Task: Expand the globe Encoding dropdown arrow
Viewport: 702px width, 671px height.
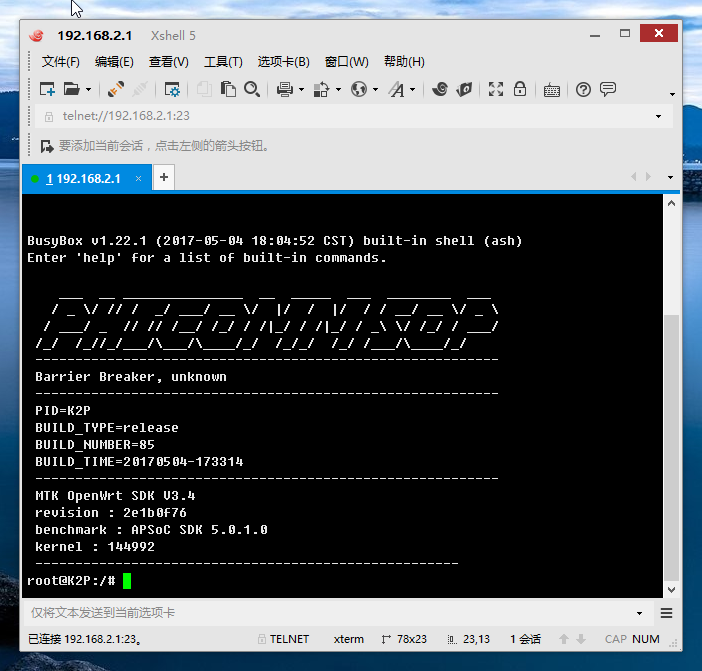Action: (x=375, y=90)
